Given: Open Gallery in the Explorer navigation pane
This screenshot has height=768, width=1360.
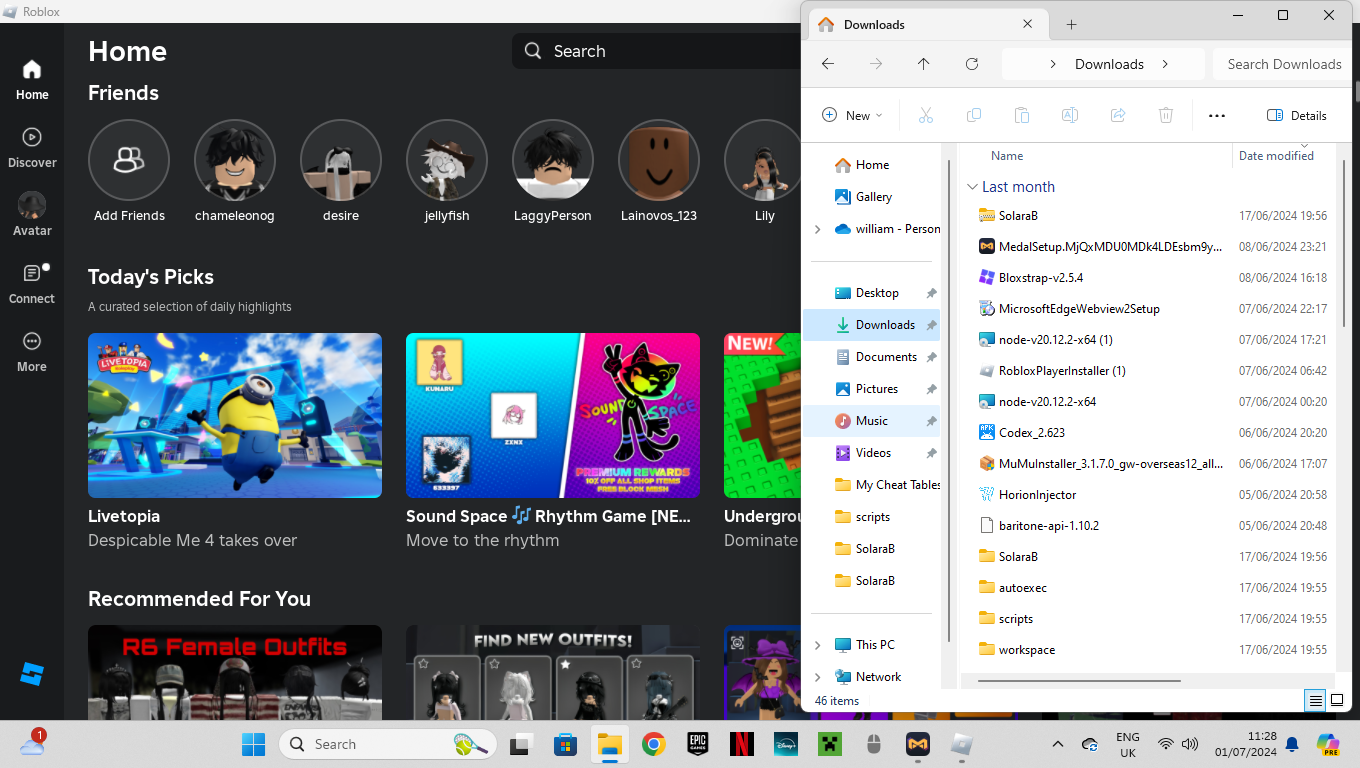Looking at the screenshot, I should pos(873,197).
